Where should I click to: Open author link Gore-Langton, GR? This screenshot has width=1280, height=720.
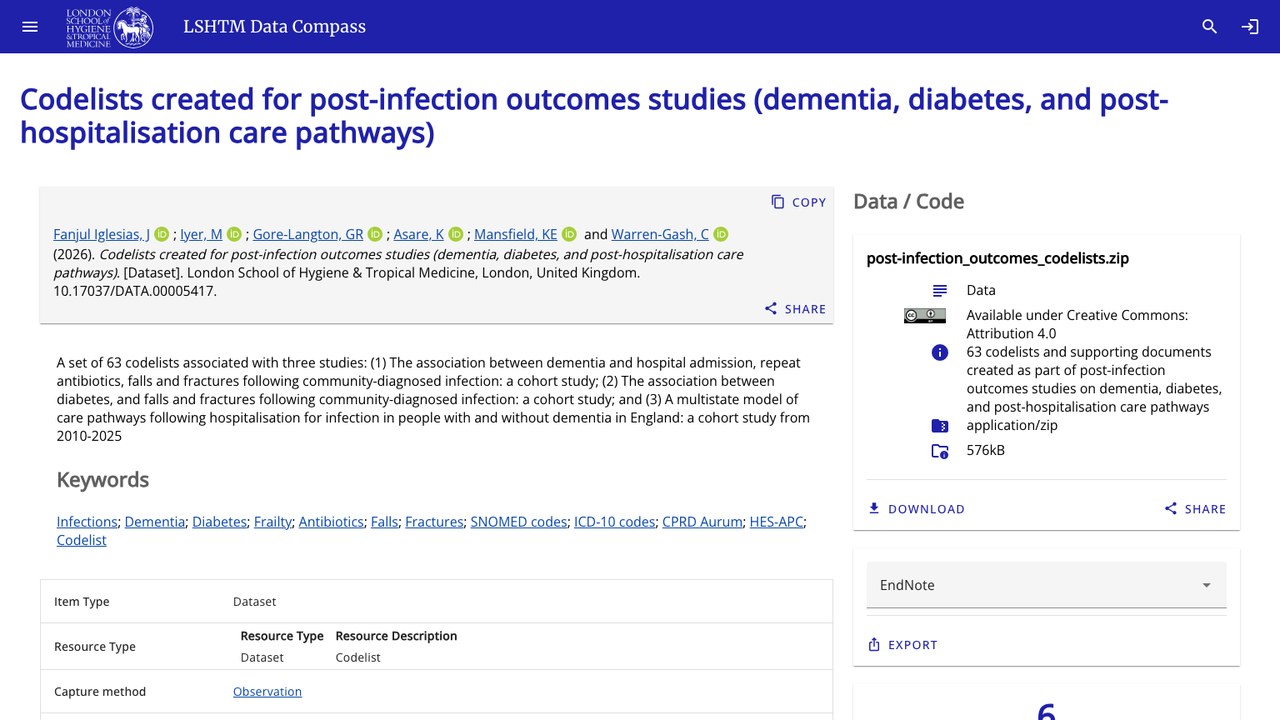(308, 234)
